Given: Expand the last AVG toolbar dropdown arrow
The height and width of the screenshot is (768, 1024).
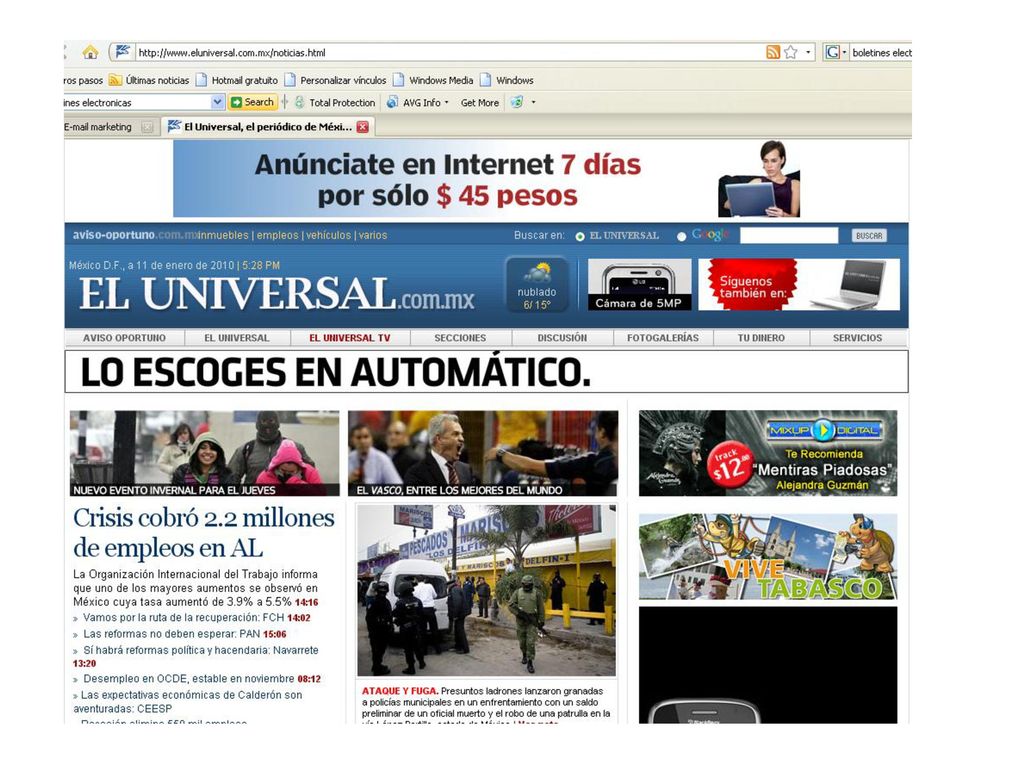Looking at the screenshot, I should tap(534, 103).
